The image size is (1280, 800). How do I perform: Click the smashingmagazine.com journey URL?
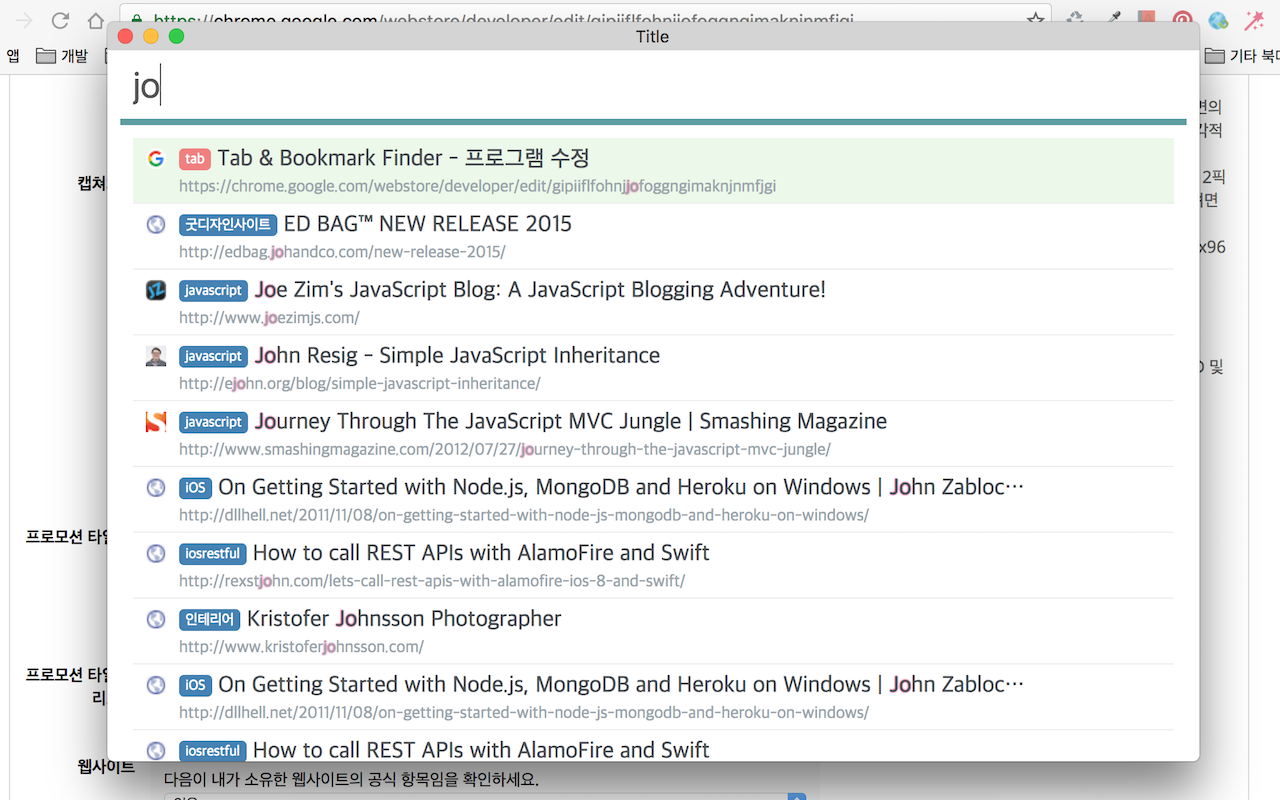[x=505, y=450]
